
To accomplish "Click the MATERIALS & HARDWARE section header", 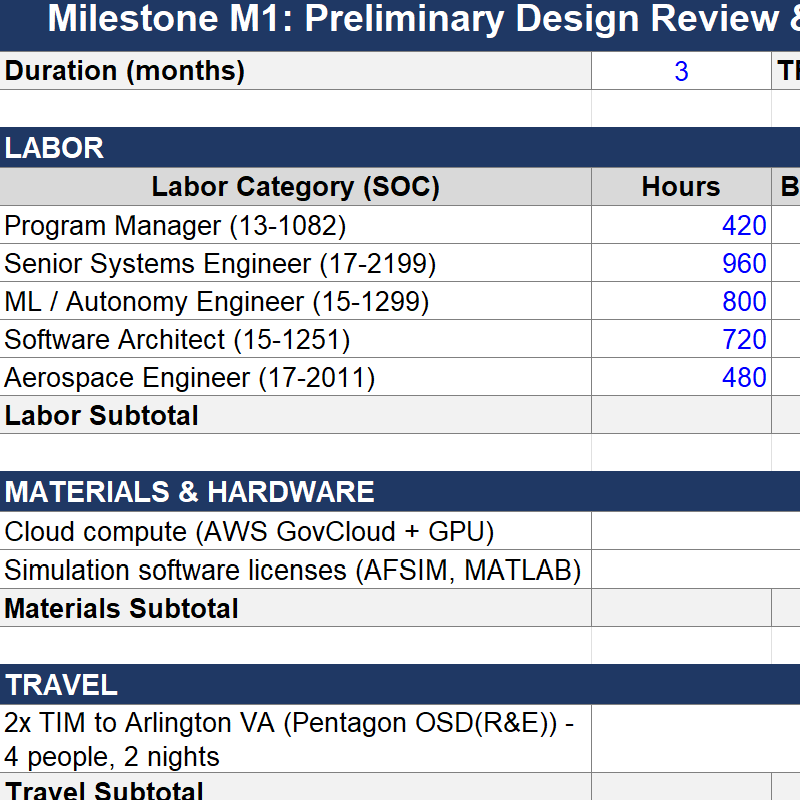I will pos(400,491).
